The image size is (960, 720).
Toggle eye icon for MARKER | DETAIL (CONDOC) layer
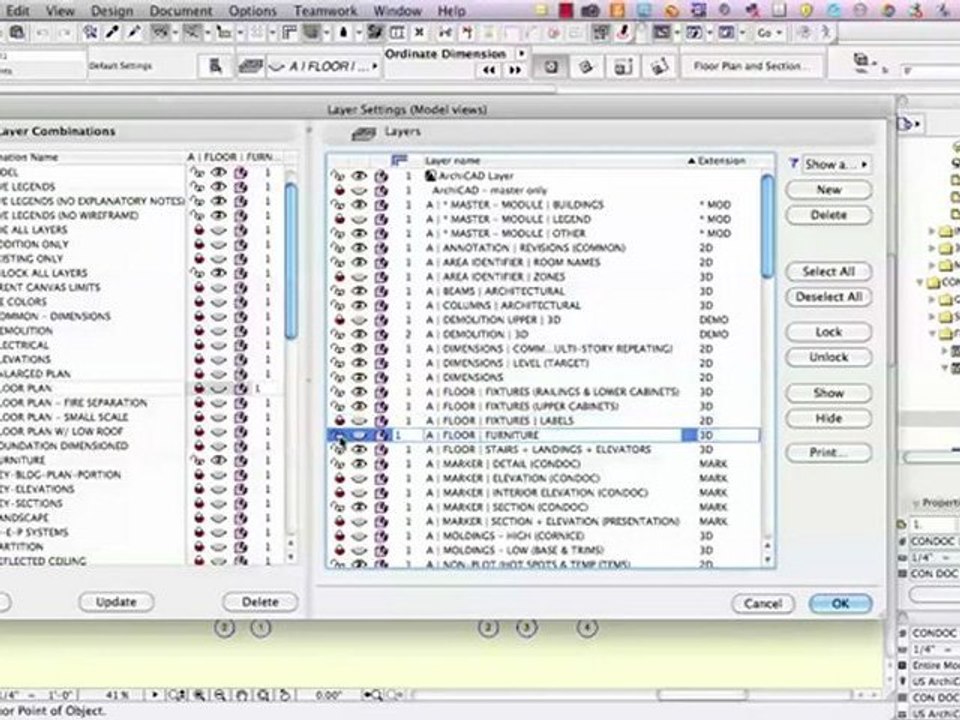coord(359,463)
